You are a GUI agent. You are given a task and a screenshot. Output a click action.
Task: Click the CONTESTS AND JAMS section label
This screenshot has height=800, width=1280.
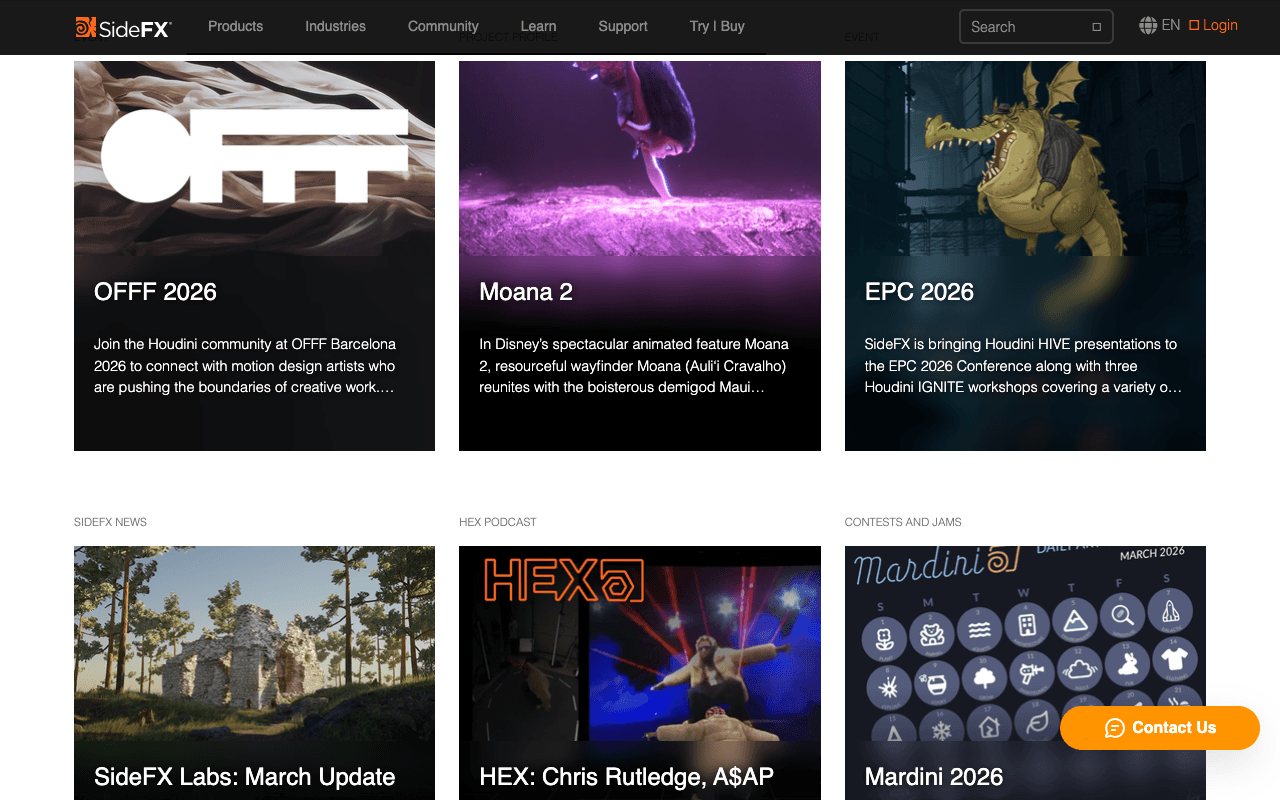click(903, 522)
